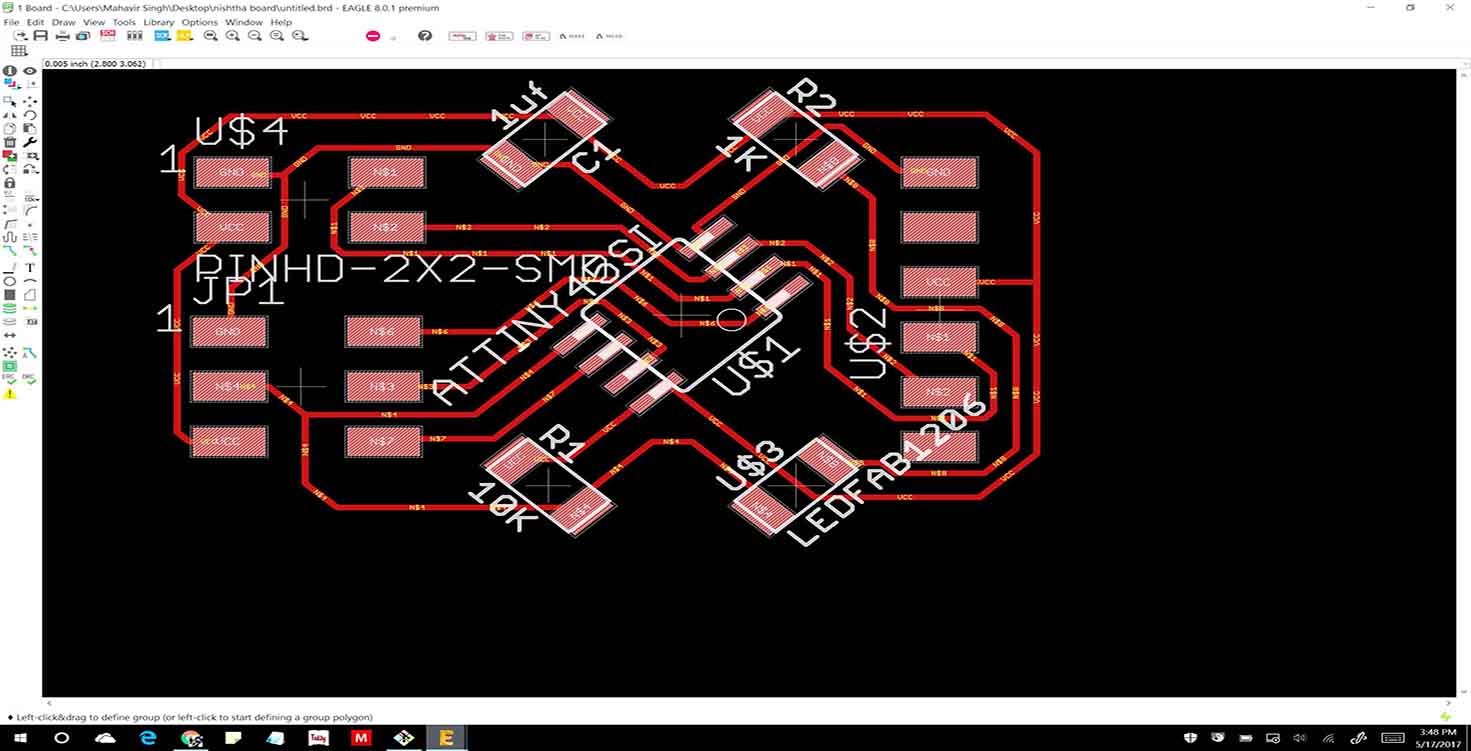1471x751 pixels.
Task: Click the Print toolbar icon
Action: coord(62,36)
